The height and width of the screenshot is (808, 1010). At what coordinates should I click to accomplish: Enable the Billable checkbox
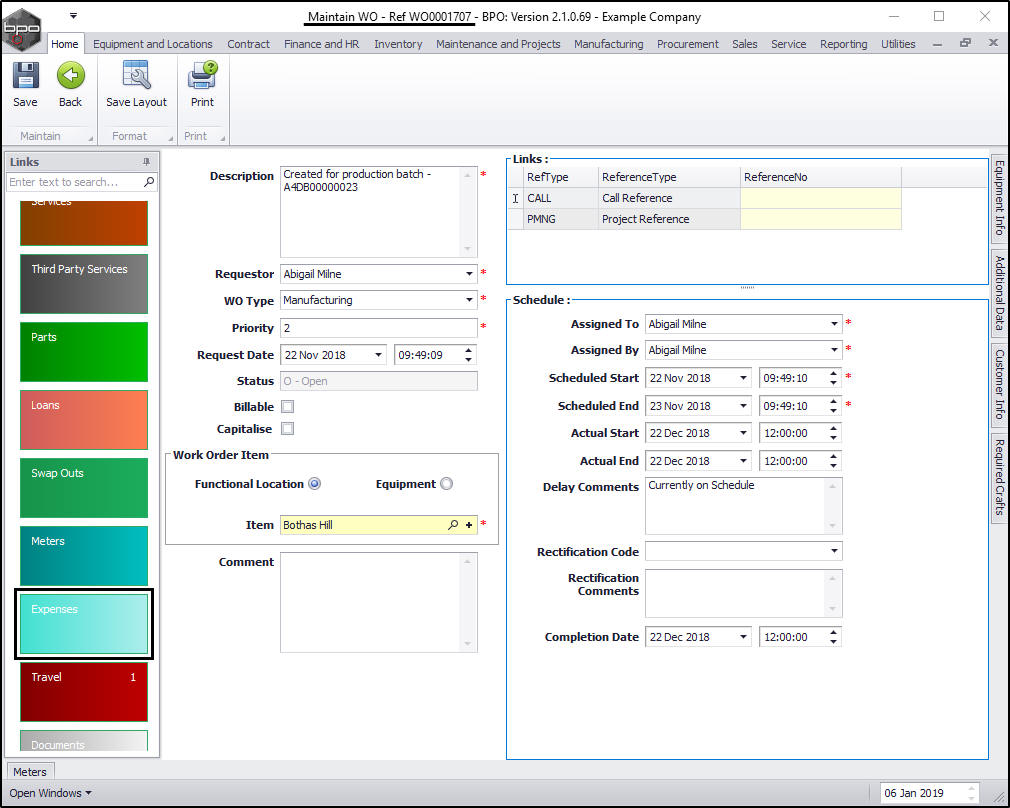[x=288, y=407]
